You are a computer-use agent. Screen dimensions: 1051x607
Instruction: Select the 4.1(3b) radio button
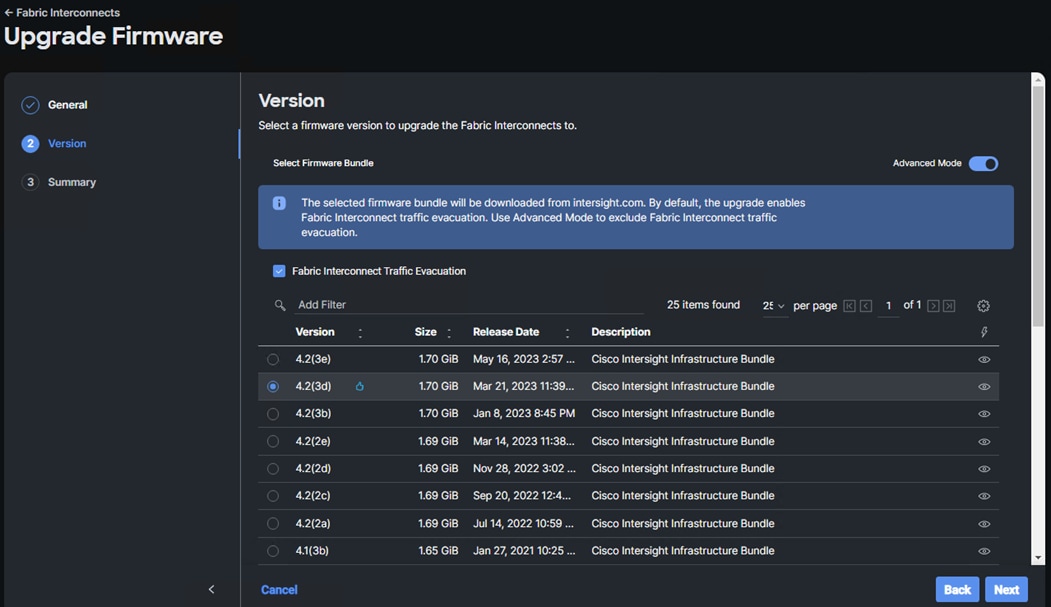tap(273, 551)
